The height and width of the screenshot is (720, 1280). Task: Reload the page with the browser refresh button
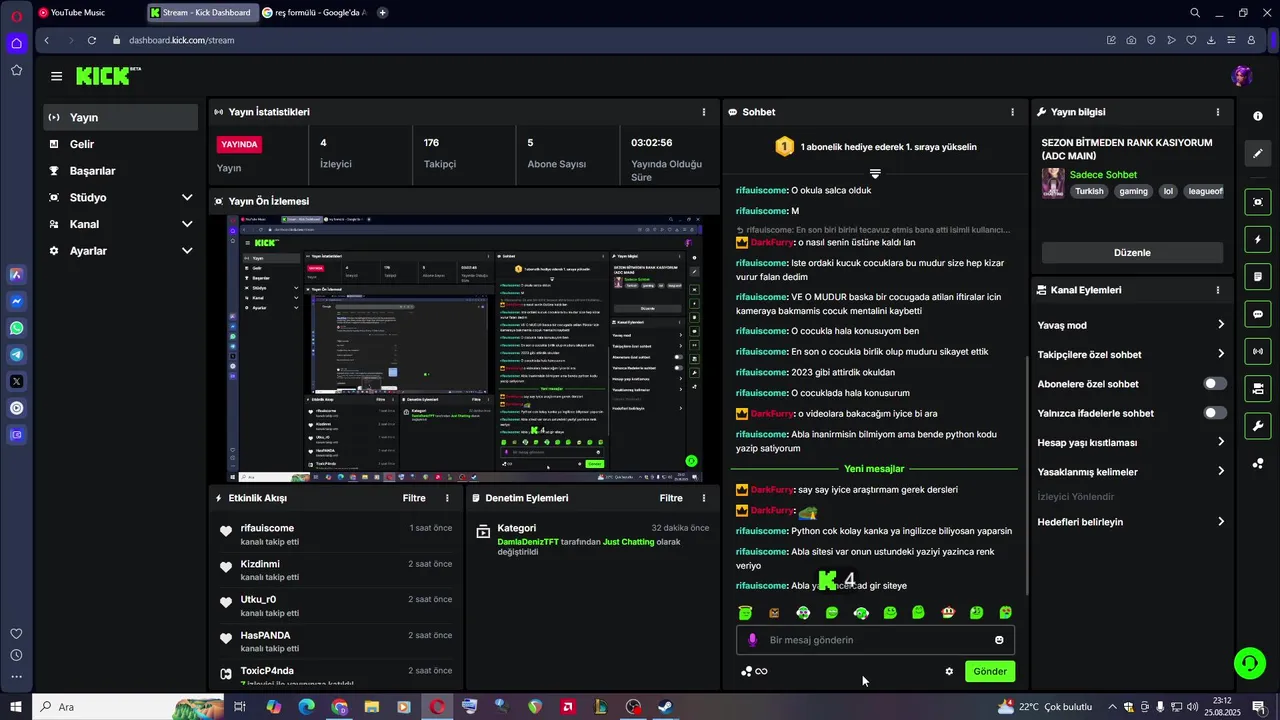click(92, 40)
